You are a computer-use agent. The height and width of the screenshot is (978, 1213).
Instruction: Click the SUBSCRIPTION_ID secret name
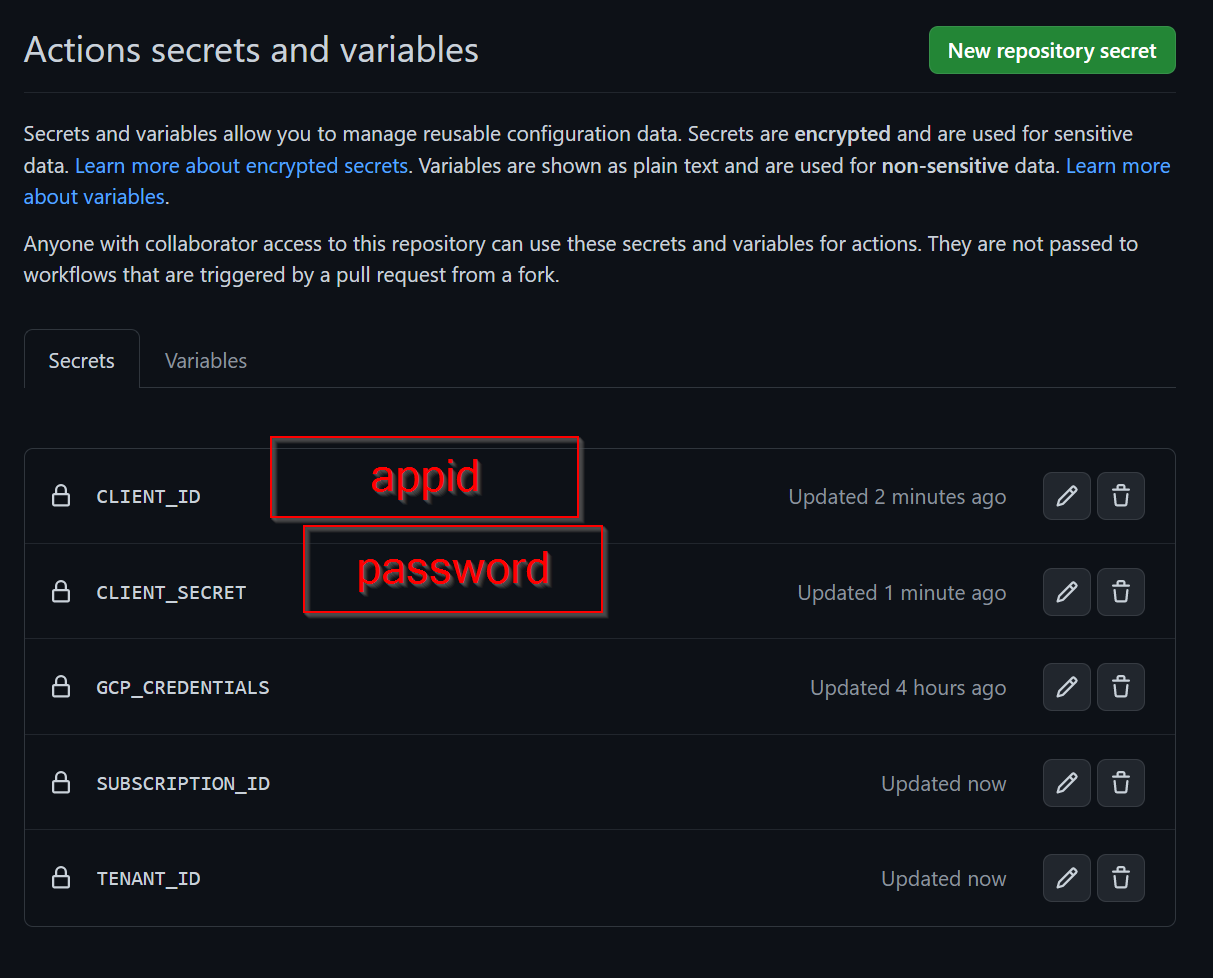coord(183,783)
